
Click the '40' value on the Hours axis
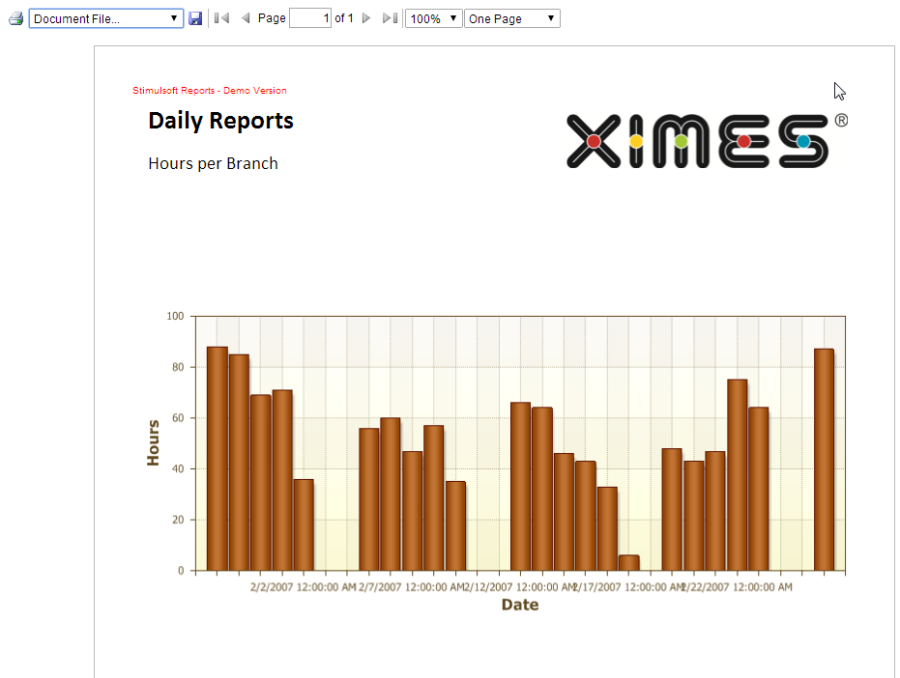point(178,468)
